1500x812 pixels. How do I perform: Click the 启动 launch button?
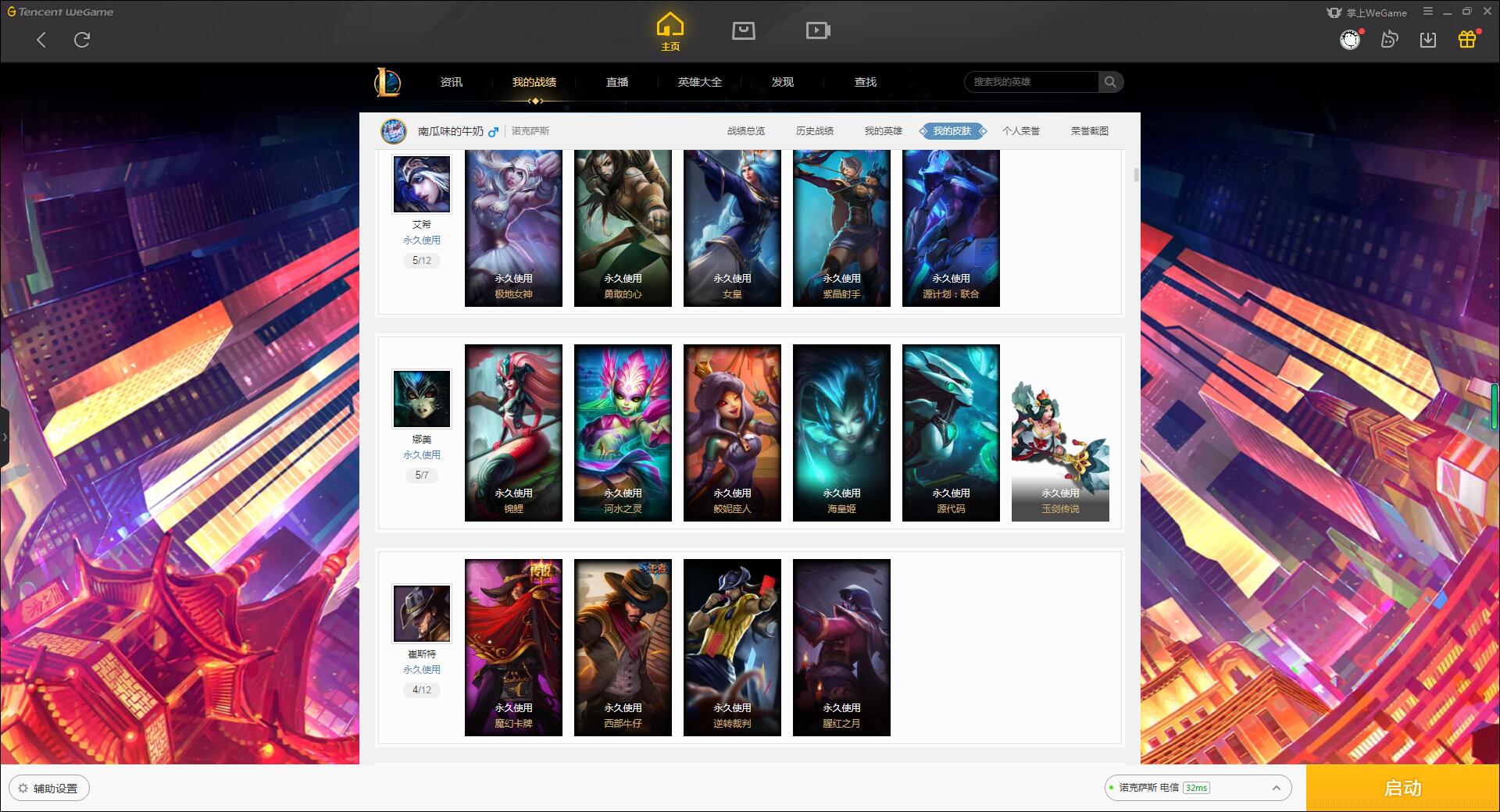(x=1403, y=788)
